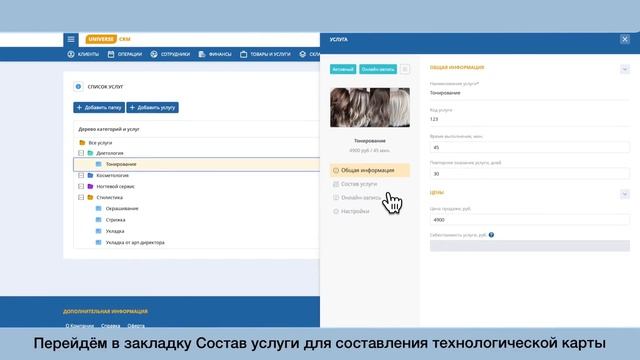640x360 pixels.
Task: Click the Добавить папку button
Action: click(x=99, y=107)
